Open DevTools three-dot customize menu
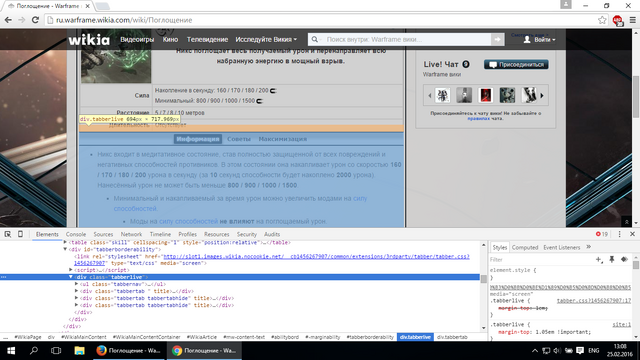This screenshot has height=360, width=640. coord(619,234)
